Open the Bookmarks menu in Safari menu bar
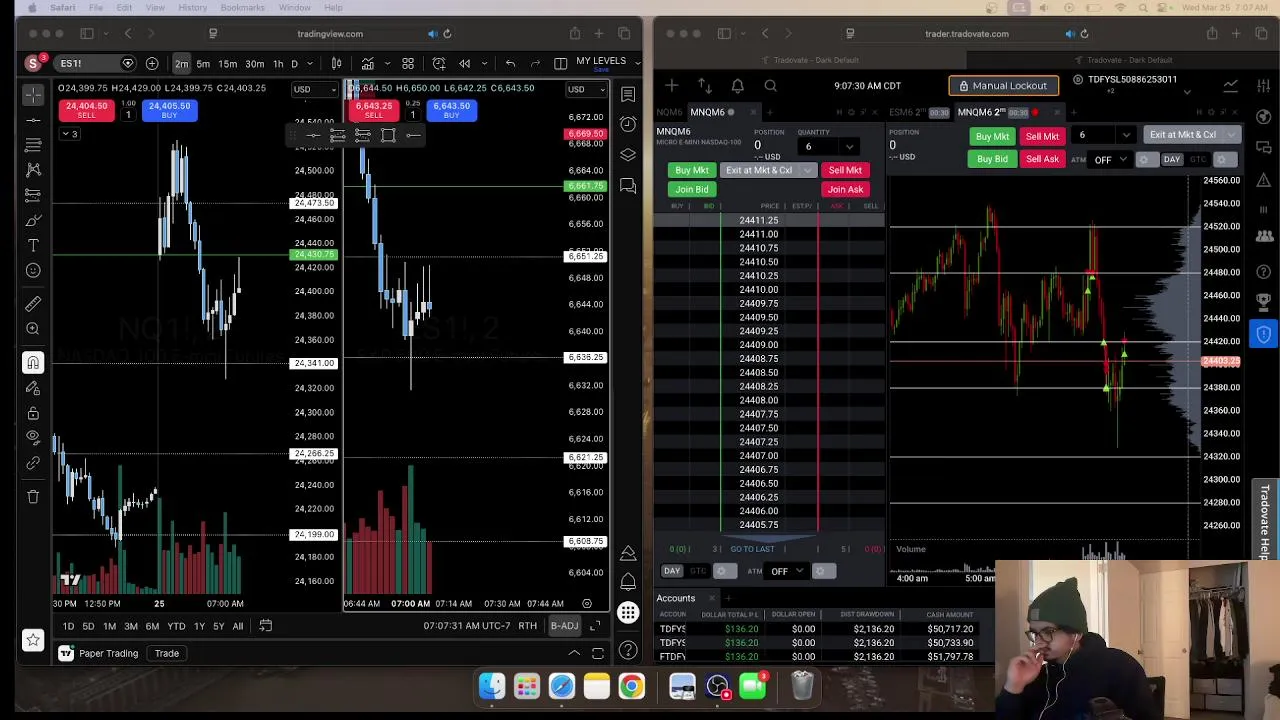 click(242, 7)
